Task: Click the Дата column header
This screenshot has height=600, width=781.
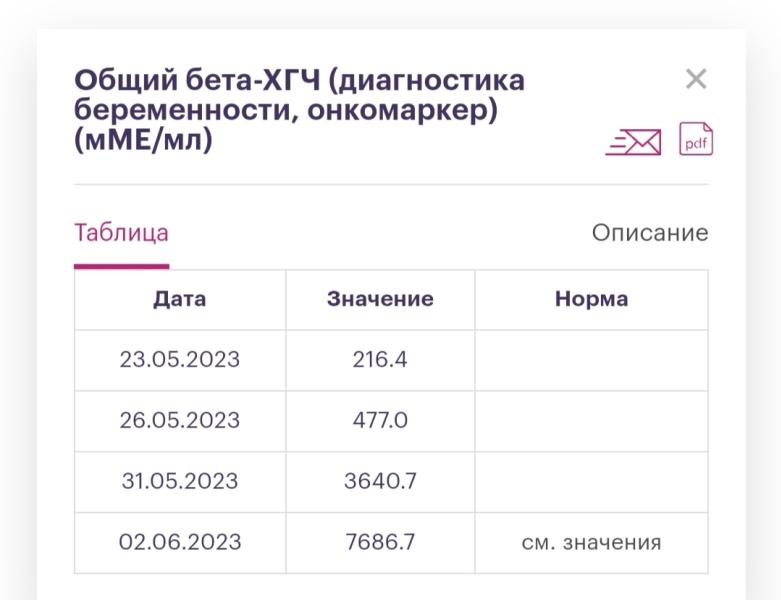Action: pyautogui.click(x=180, y=300)
